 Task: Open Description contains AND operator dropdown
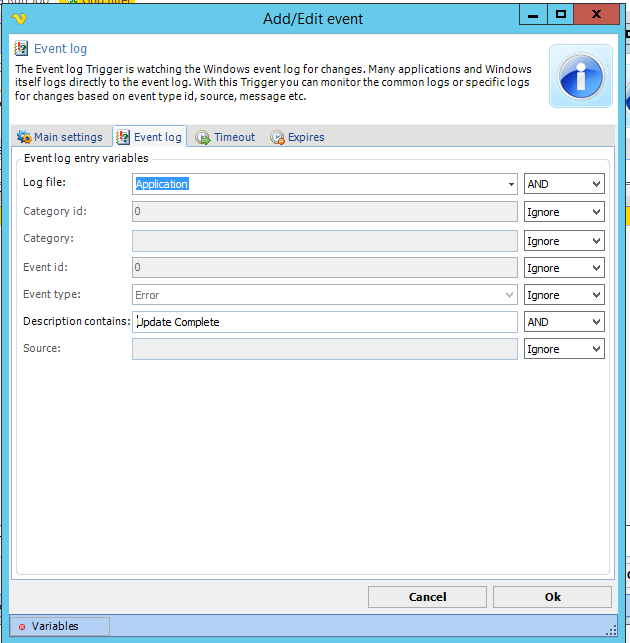click(564, 322)
